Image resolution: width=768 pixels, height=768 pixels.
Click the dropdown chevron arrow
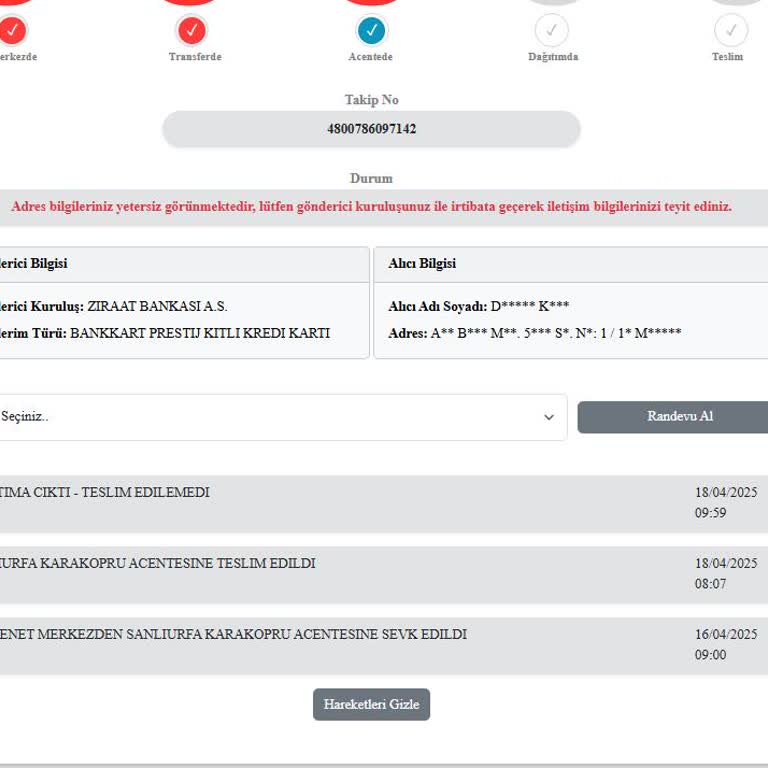pyautogui.click(x=549, y=417)
